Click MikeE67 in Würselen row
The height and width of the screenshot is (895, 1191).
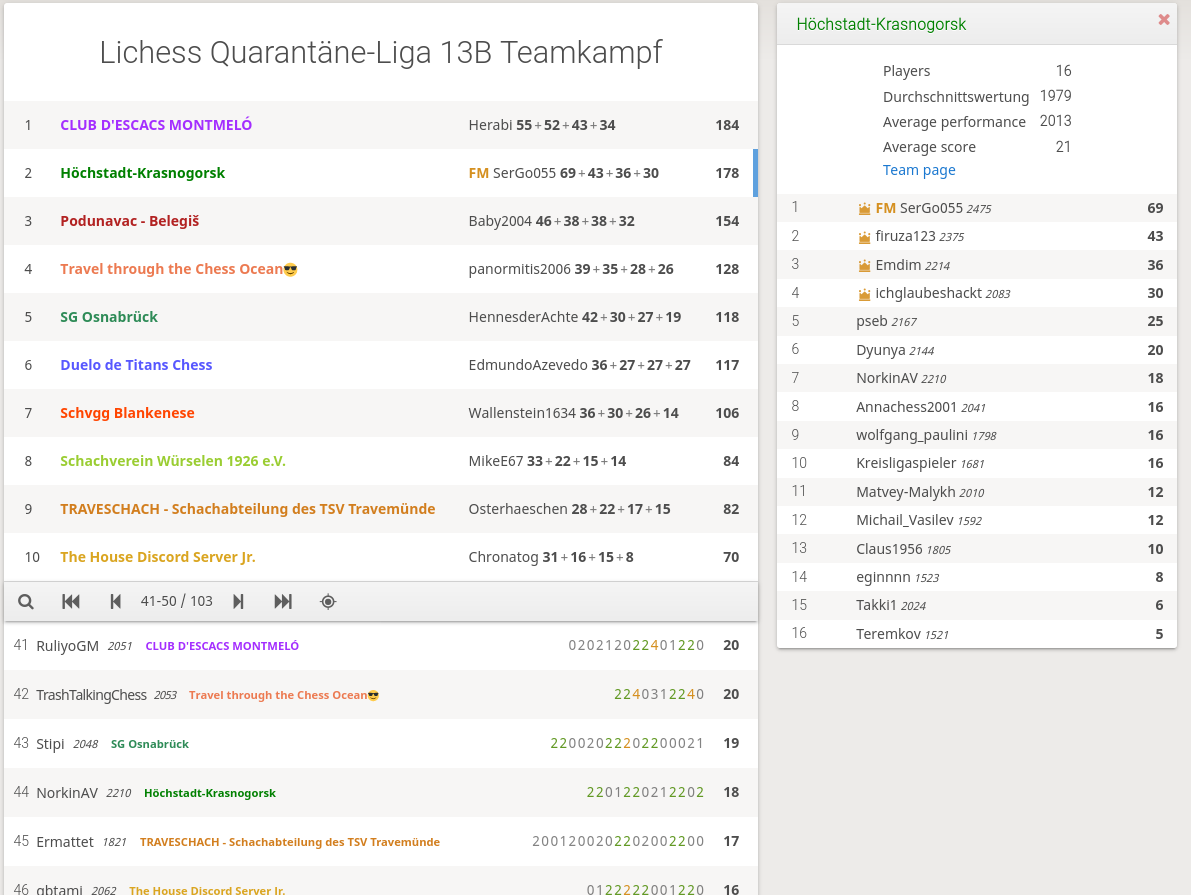[x=495, y=461]
